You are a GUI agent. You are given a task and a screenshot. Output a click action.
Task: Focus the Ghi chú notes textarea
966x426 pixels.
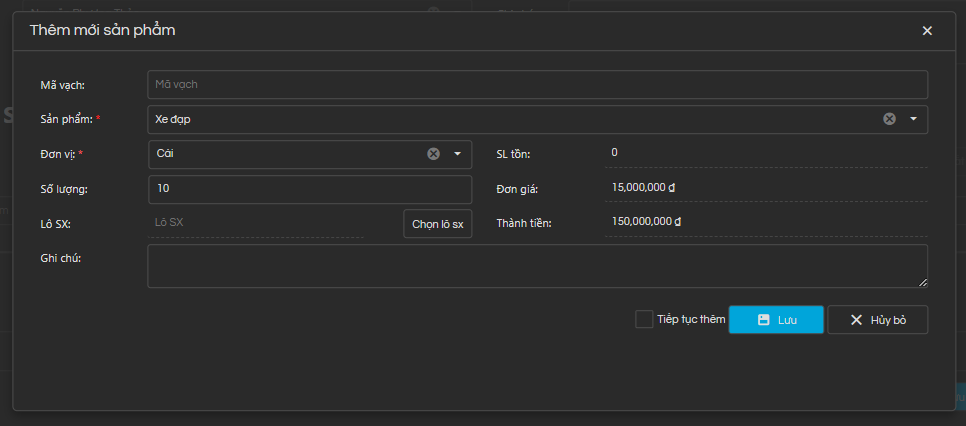coord(536,266)
